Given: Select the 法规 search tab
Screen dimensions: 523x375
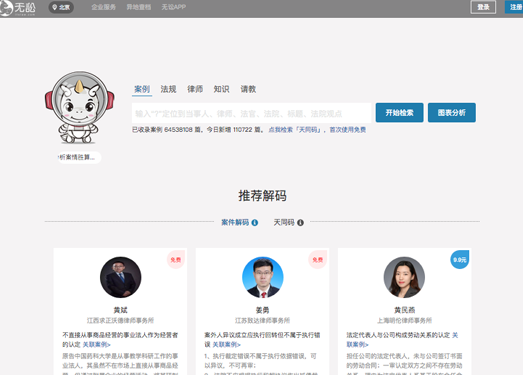Looking at the screenshot, I should [168, 89].
